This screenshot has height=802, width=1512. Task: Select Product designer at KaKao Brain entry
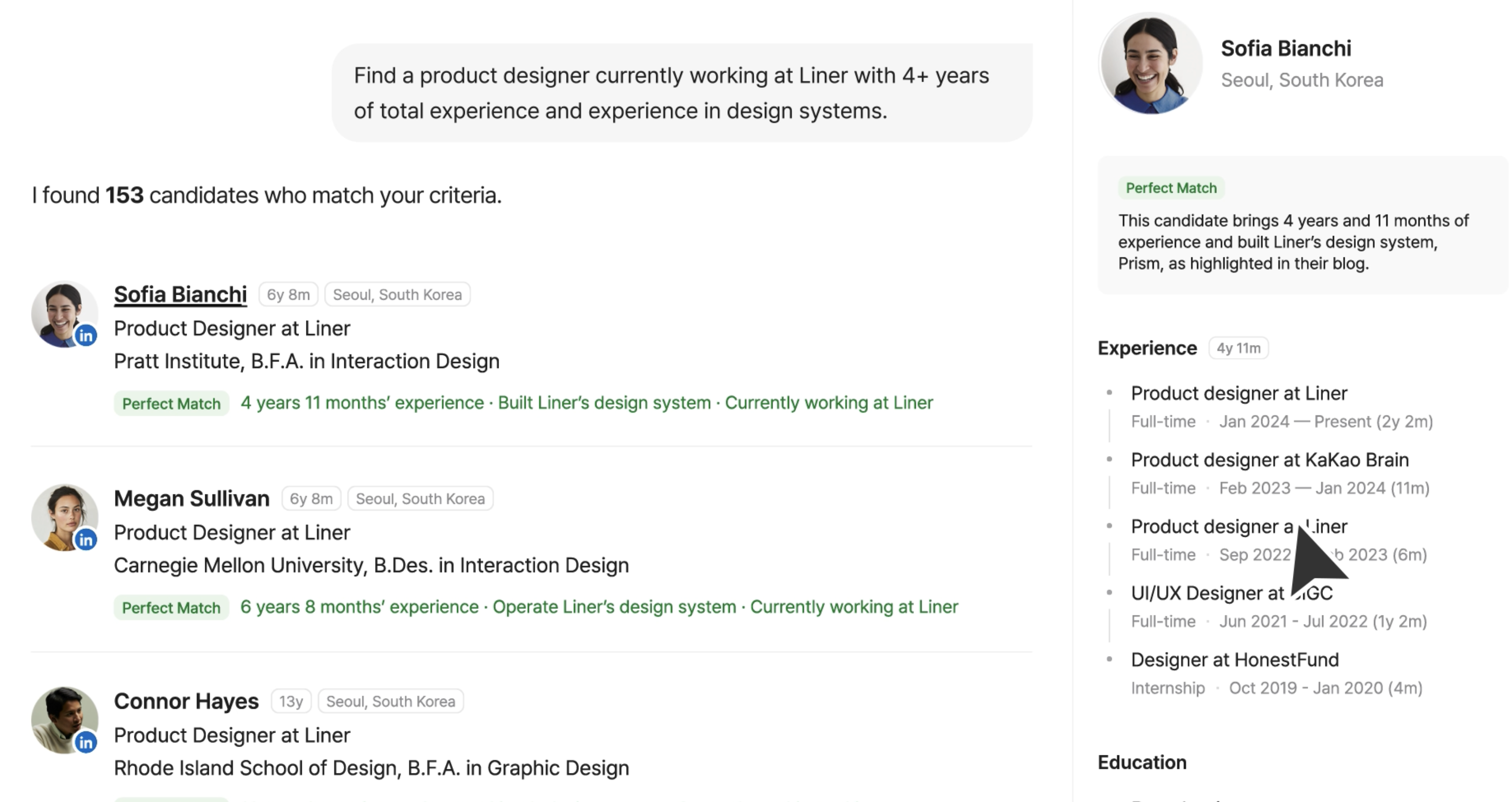click(1269, 460)
